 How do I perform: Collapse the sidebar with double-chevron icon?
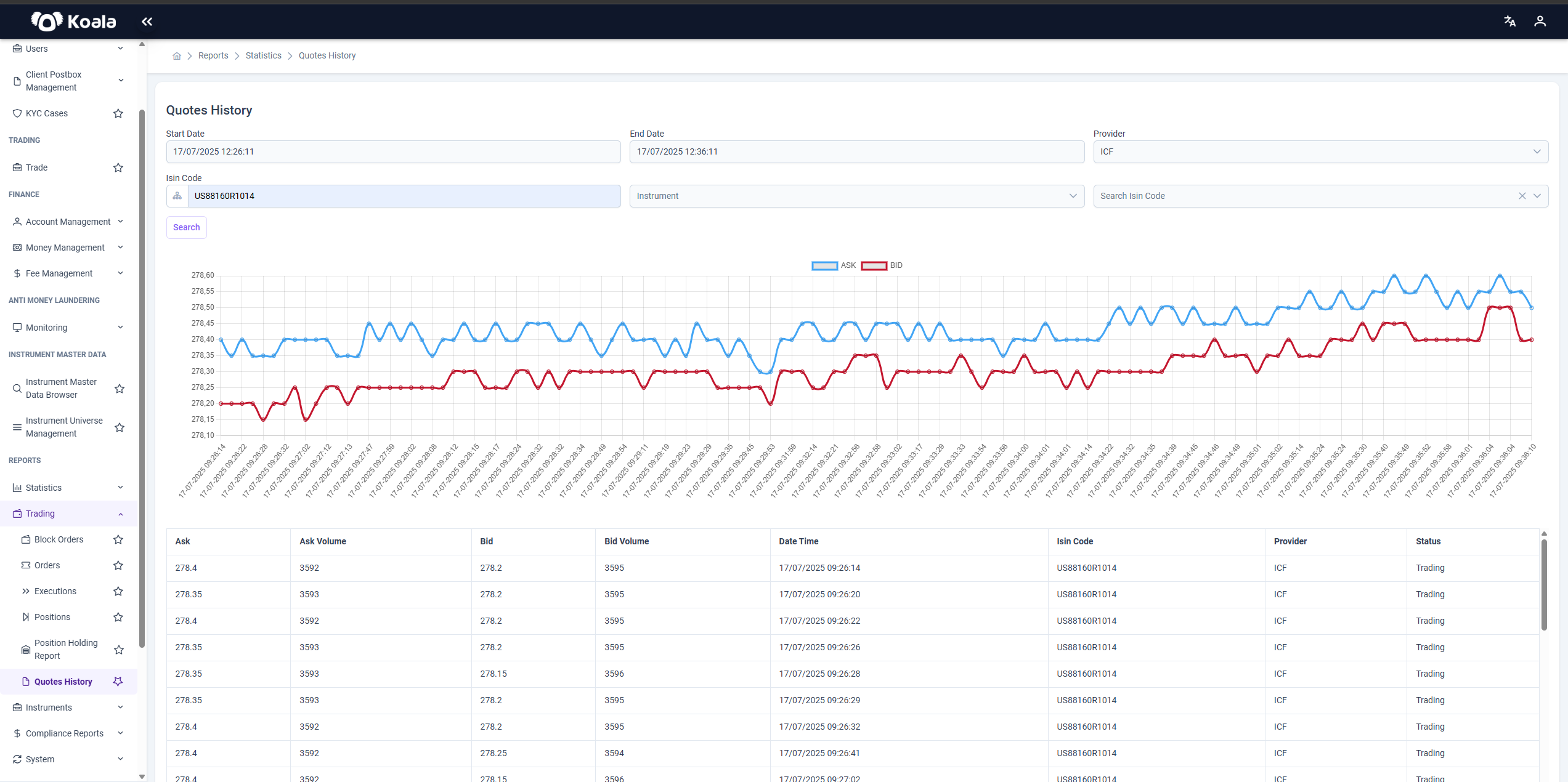click(147, 22)
